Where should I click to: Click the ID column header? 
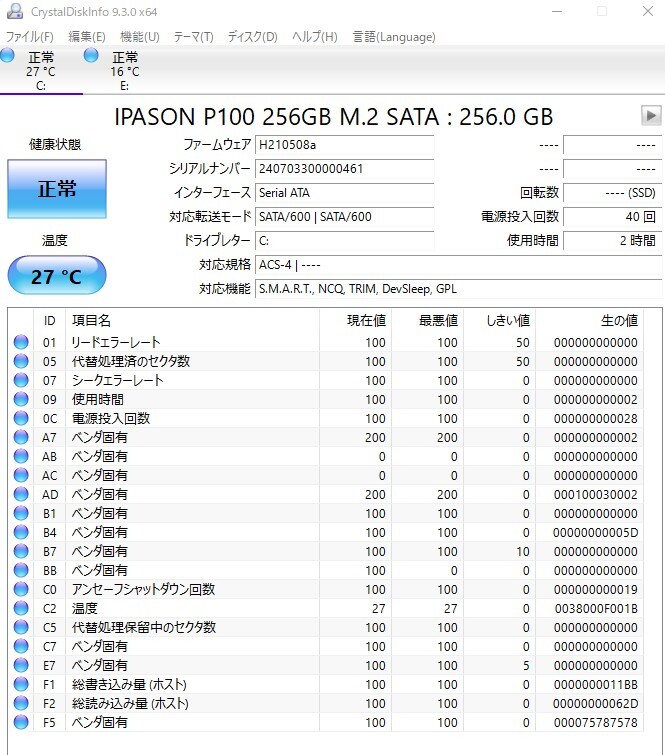click(x=50, y=321)
